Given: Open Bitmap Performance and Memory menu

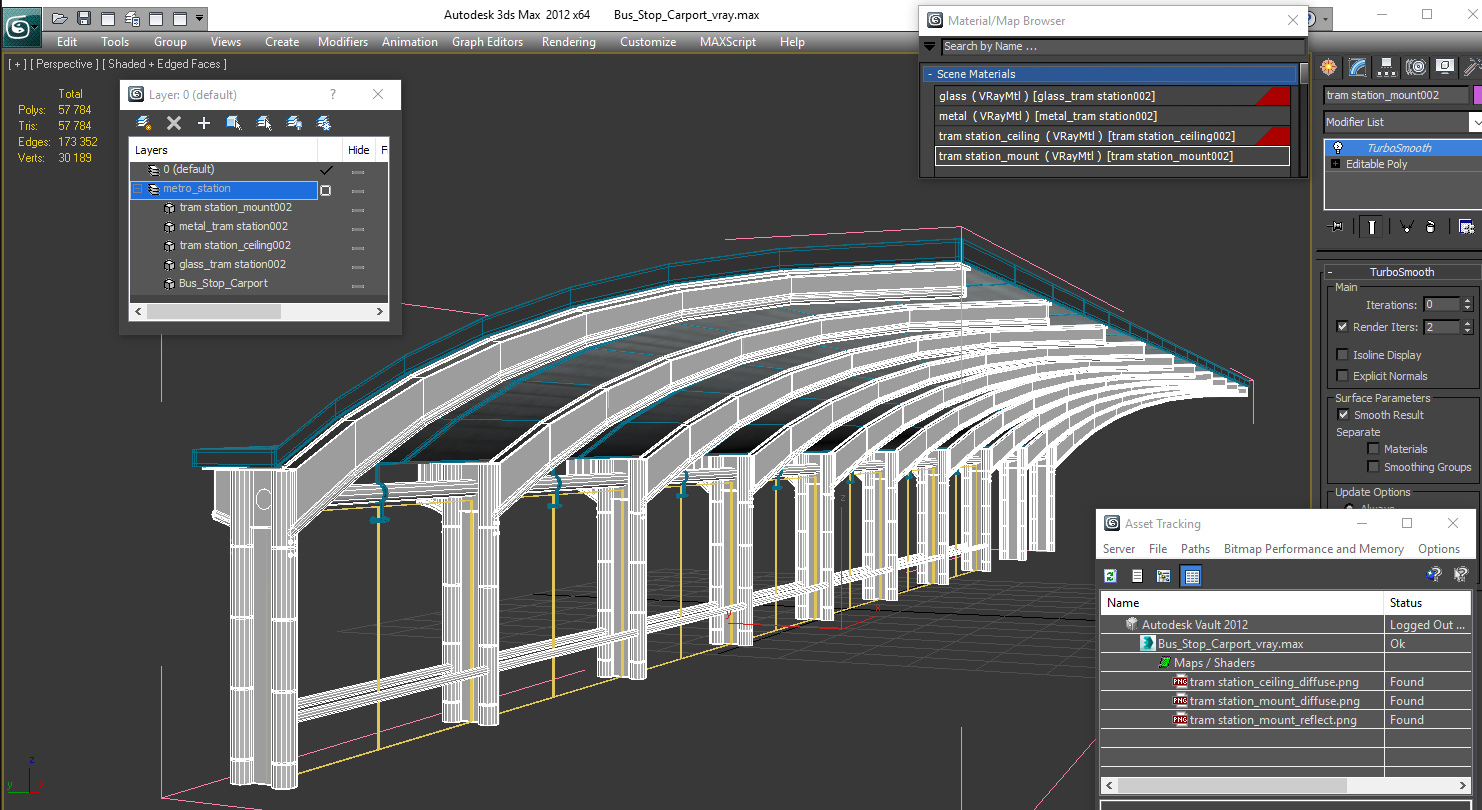Looking at the screenshot, I should click(x=1313, y=549).
